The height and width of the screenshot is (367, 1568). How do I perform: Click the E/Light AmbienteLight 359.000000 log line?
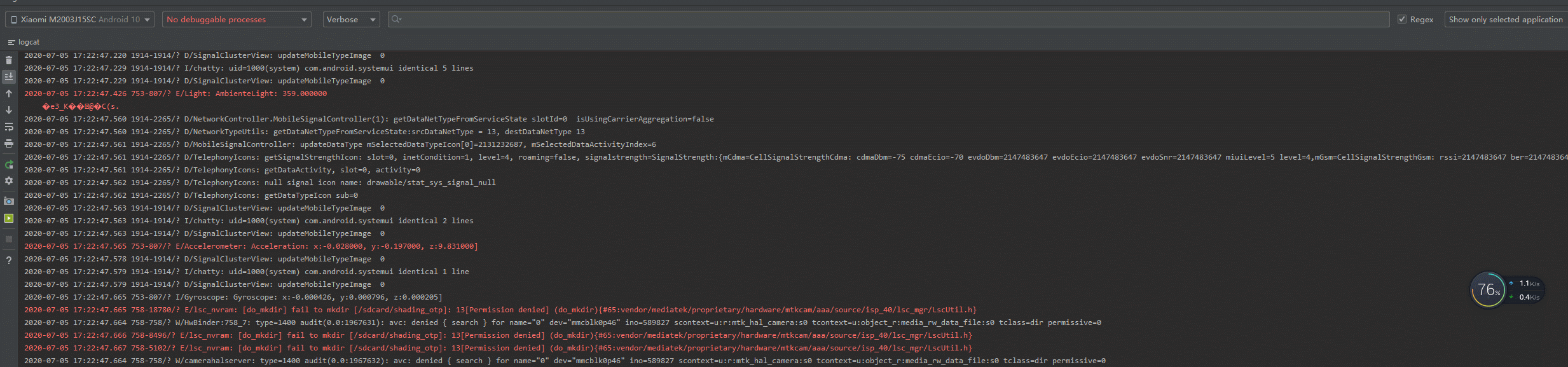point(175,93)
